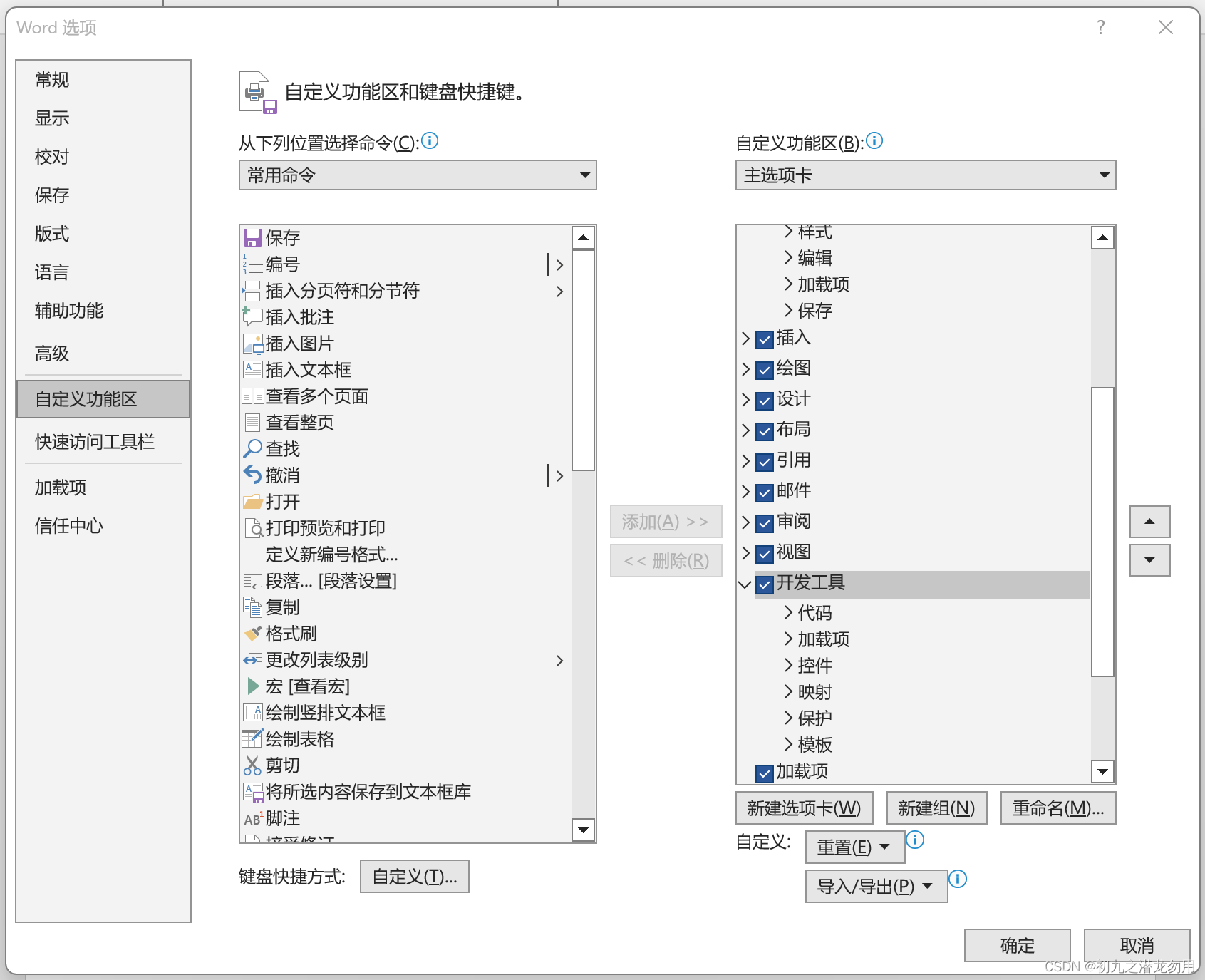The height and width of the screenshot is (980, 1205).
Task: Click the 插入图片 picture icon
Action: [x=252, y=343]
